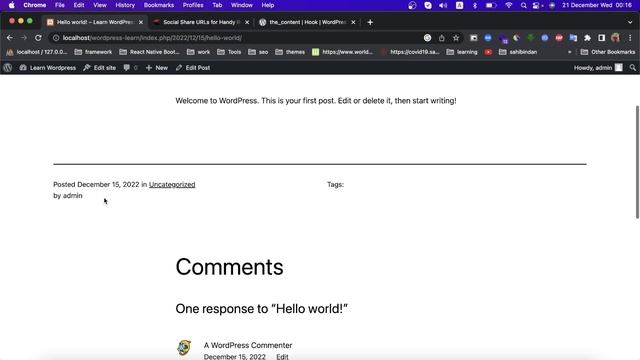Click the page vertical scrollbar thumb
The width and height of the screenshot is (640, 360).
[637, 162]
